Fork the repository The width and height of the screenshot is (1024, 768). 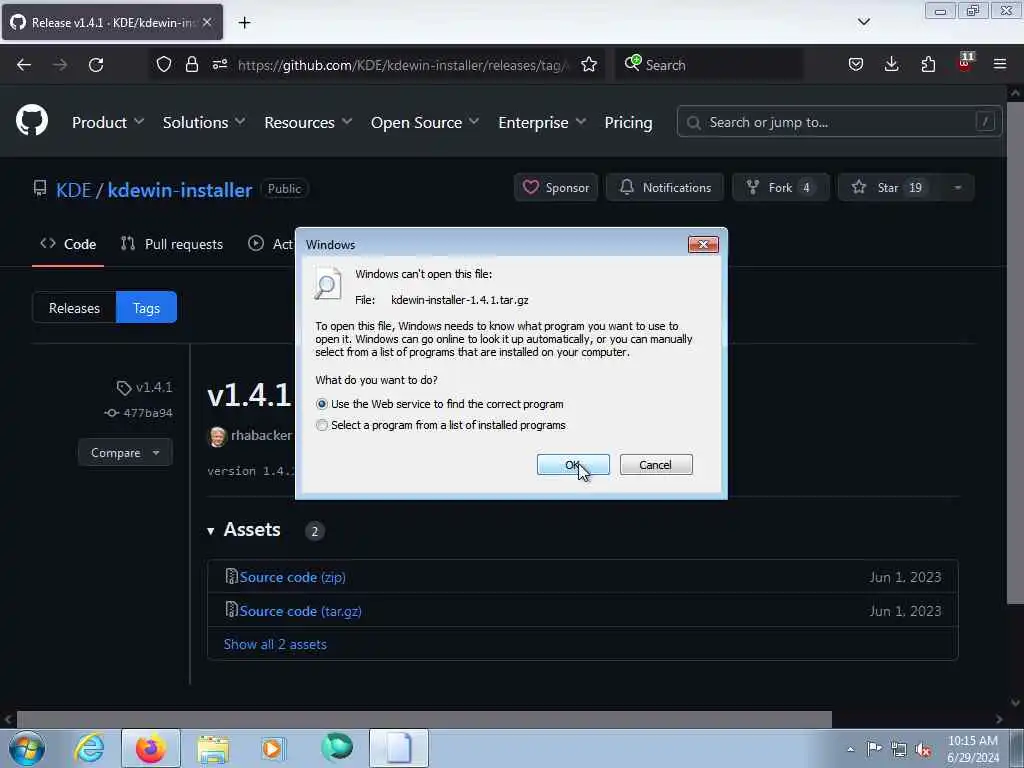(x=780, y=187)
